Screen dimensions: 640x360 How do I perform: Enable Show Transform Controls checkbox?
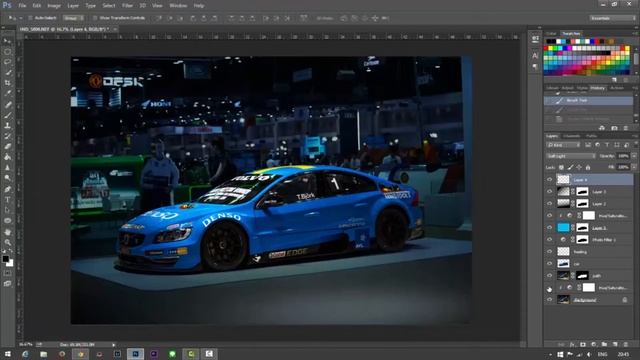pos(95,18)
